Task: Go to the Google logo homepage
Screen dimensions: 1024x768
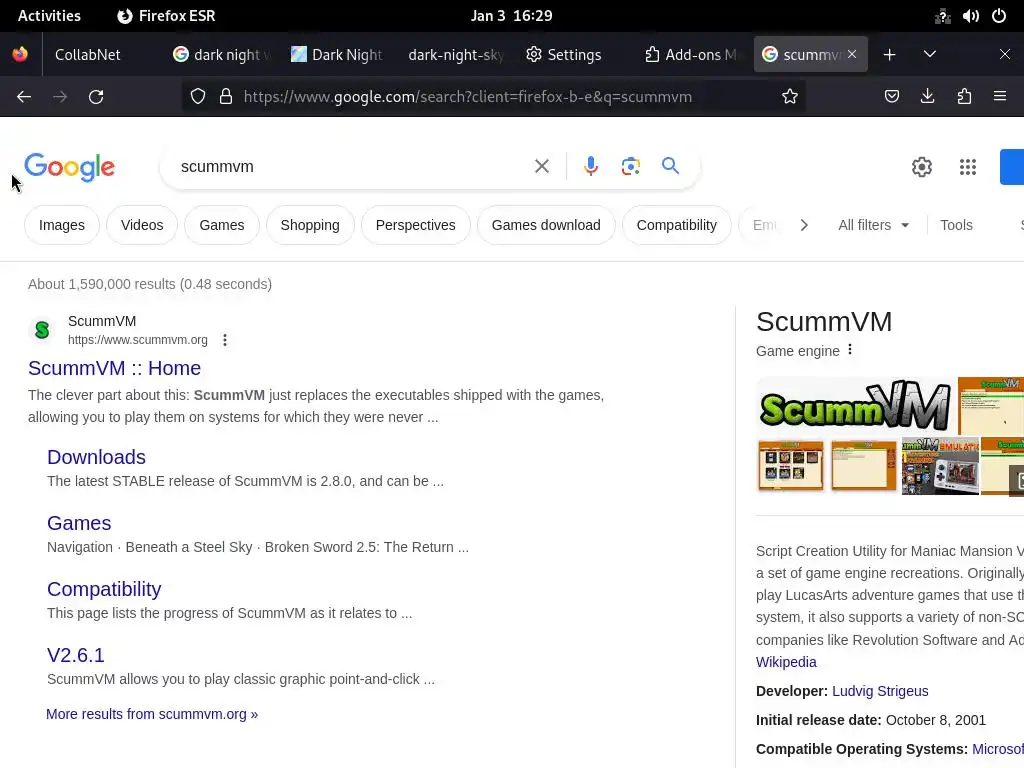Action: 70,167
